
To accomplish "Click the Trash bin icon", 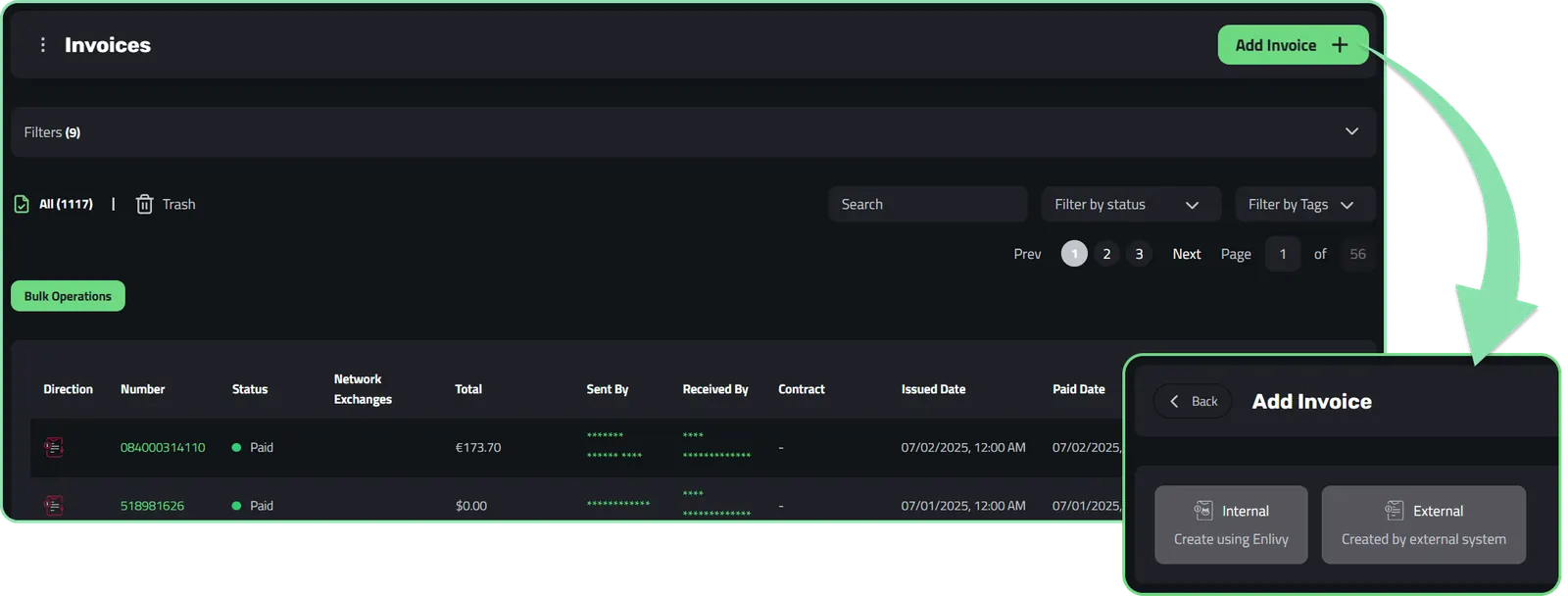I will coord(144,204).
